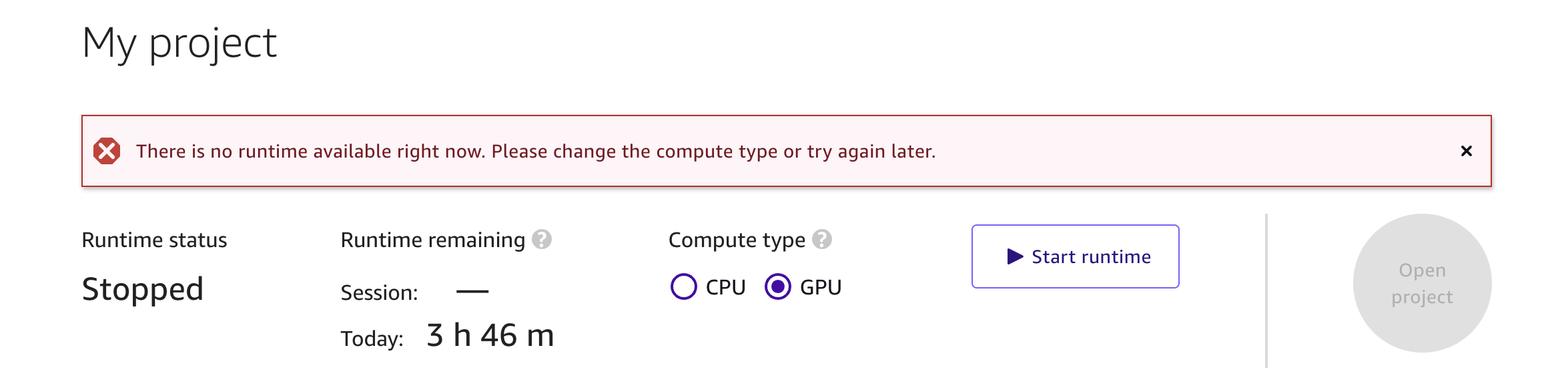Screen dimensions: 1568x390
Task: Click the play icon on Start runtime
Action: point(1014,256)
